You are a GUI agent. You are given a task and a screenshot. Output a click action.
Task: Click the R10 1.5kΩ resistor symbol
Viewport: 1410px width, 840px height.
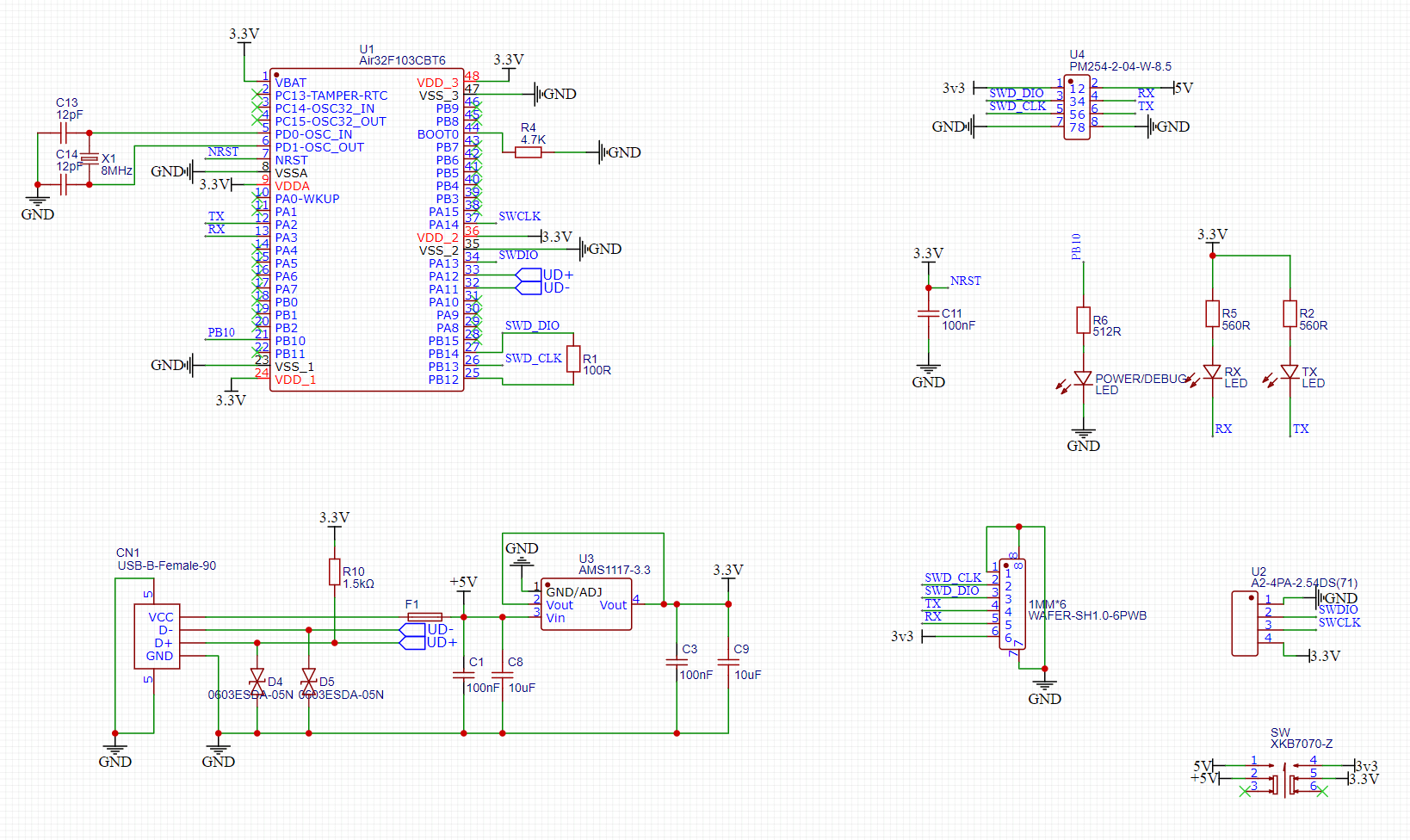tap(334, 572)
